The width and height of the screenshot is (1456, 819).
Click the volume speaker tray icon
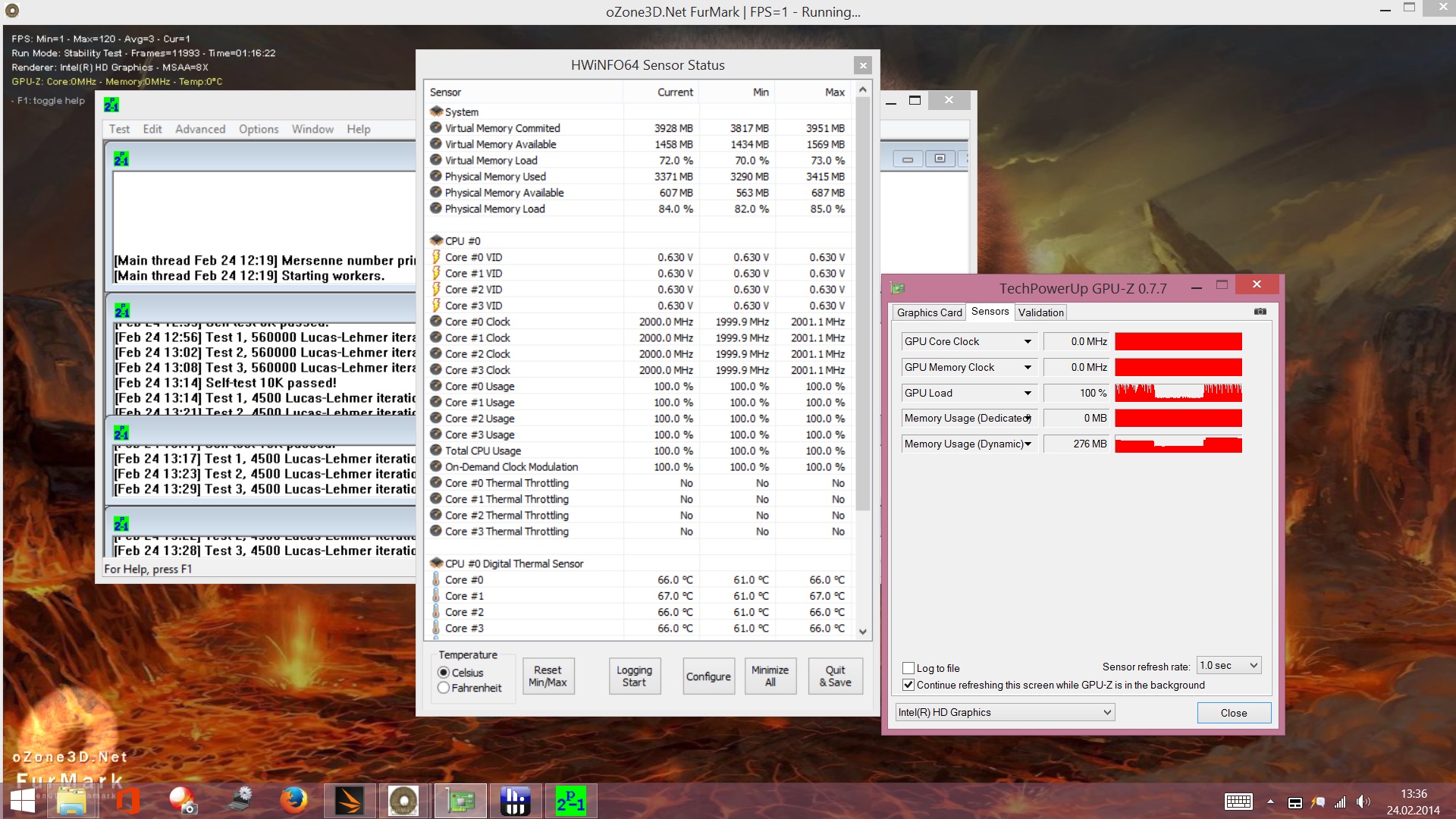pyautogui.click(x=1363, y=802)
